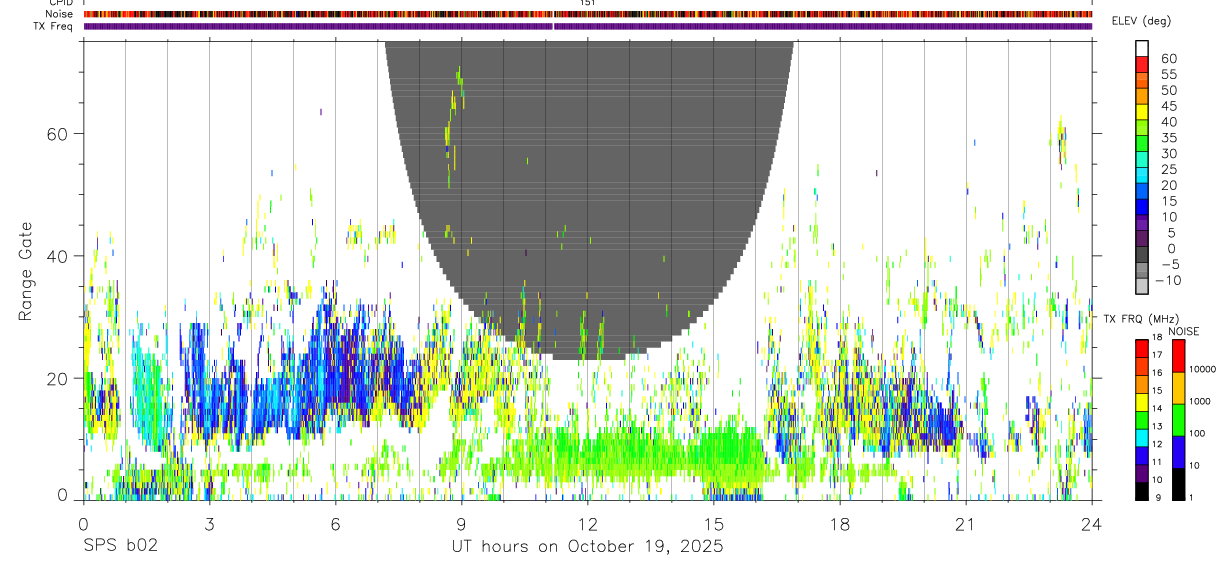Click the 20 tick label on Range Gate axis
This screenshot has width=1228, height=567.
point(58,378)
